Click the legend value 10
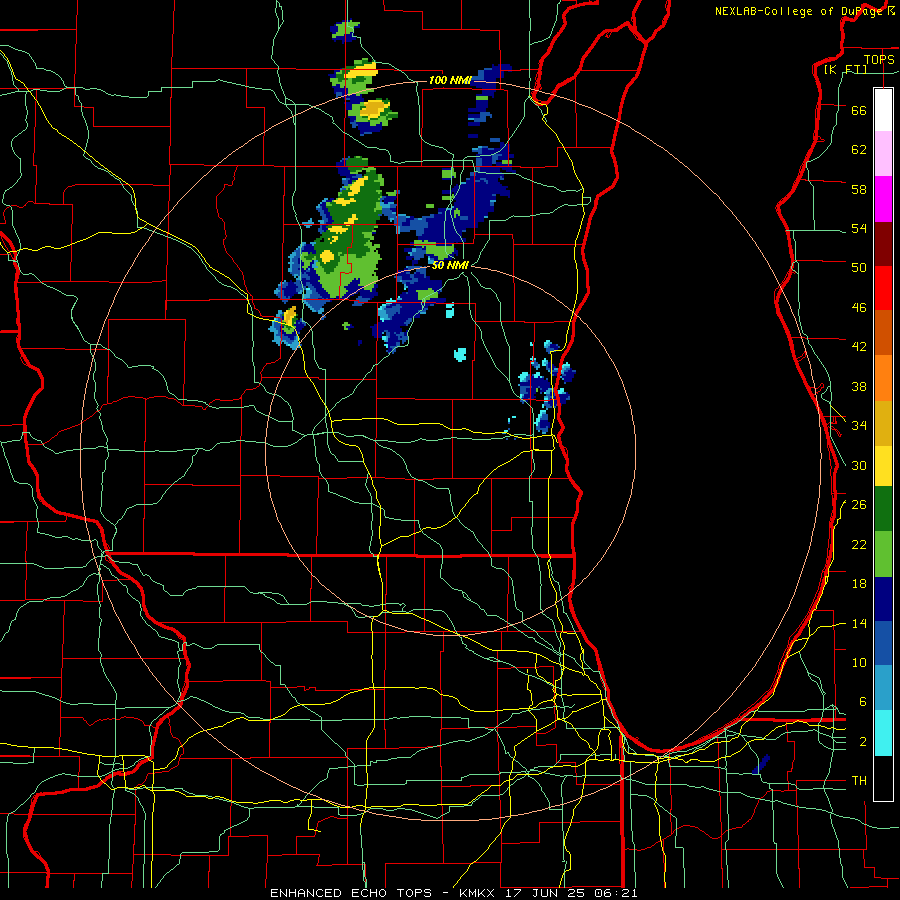The image size is (900, 900). click(x=859, y=663)
